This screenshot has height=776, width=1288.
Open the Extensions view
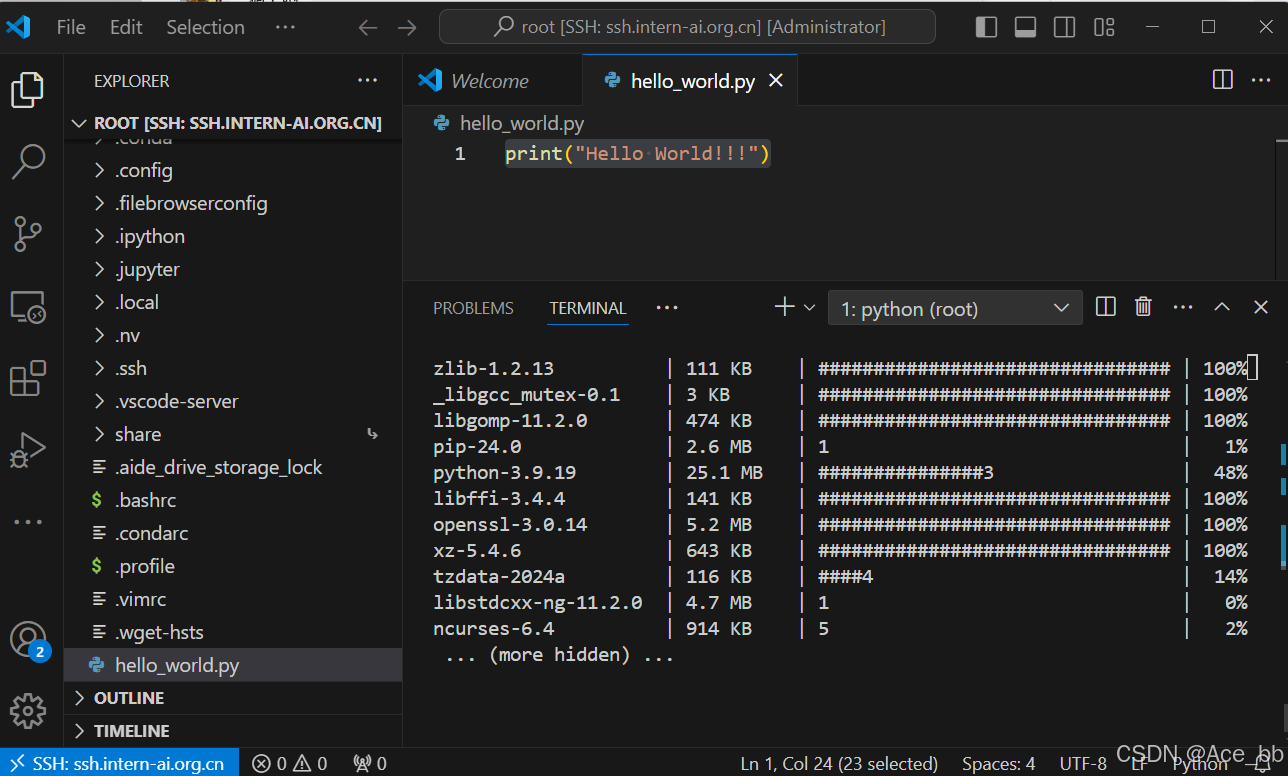(28, 379)
